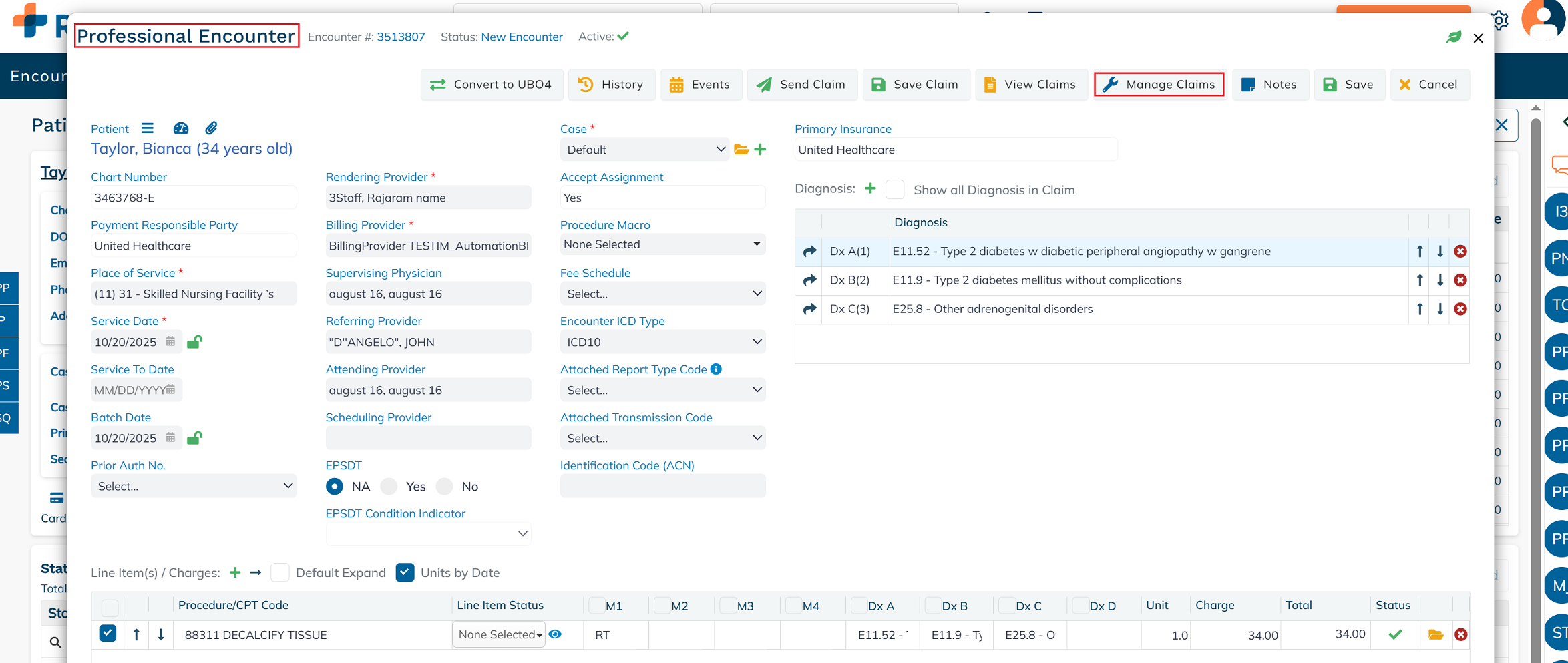This screenshot has width=1568, height=663.
Task: Open the History toolbar item
Action: tap(611, 85)
